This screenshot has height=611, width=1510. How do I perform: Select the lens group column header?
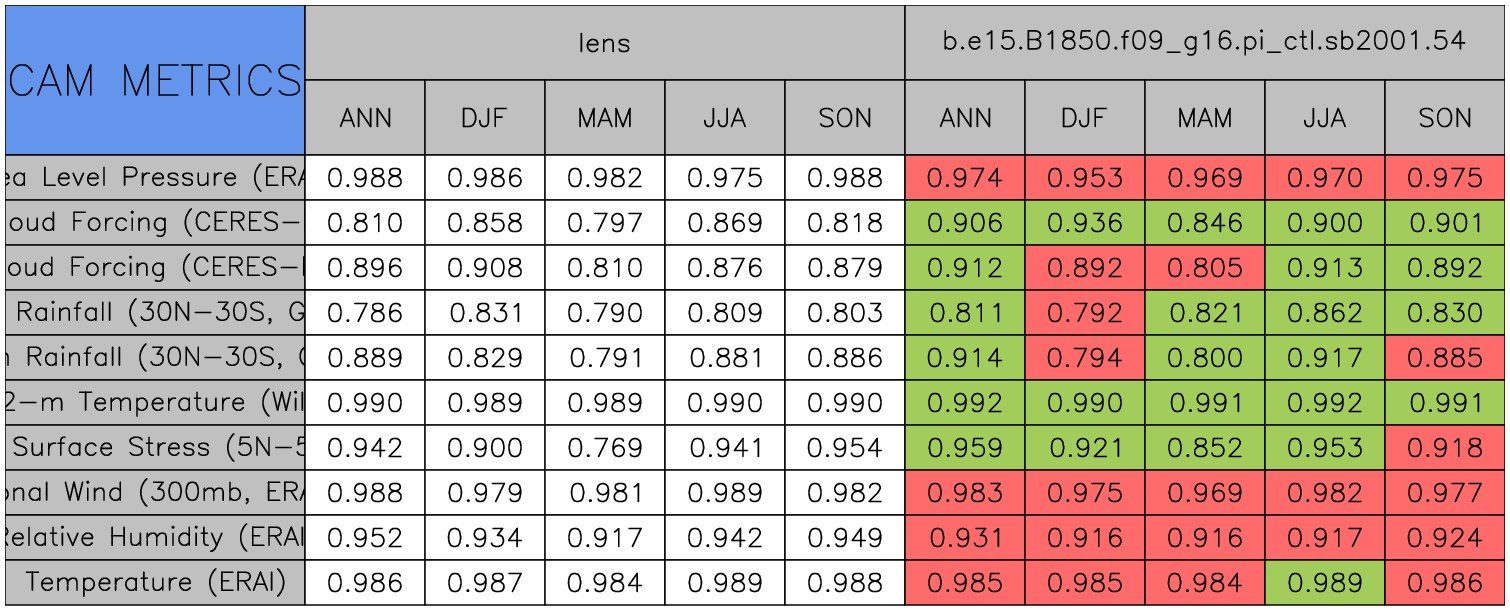click(604, 43)
